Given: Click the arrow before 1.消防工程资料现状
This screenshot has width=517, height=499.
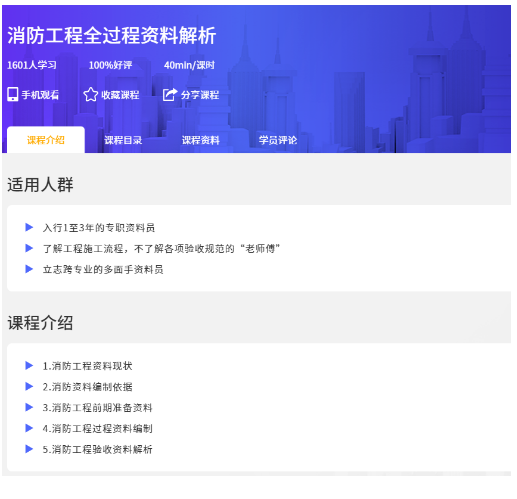Looking at the screenshot, I should click(29, 366).
